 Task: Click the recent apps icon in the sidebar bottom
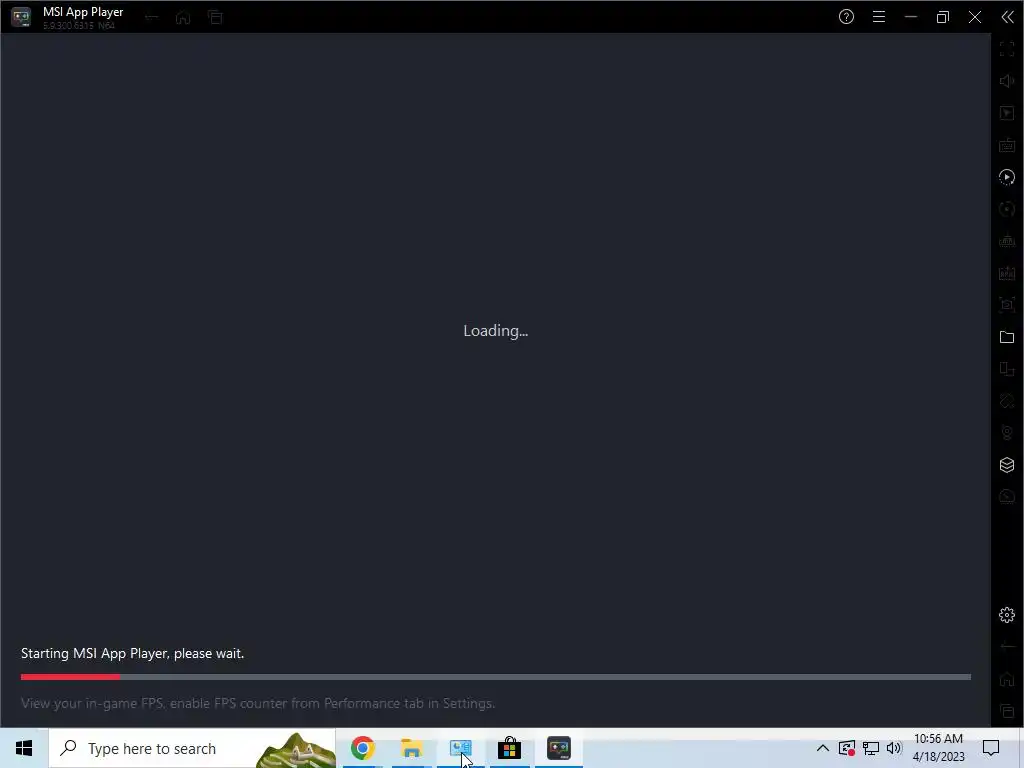tap(1006, 711)
